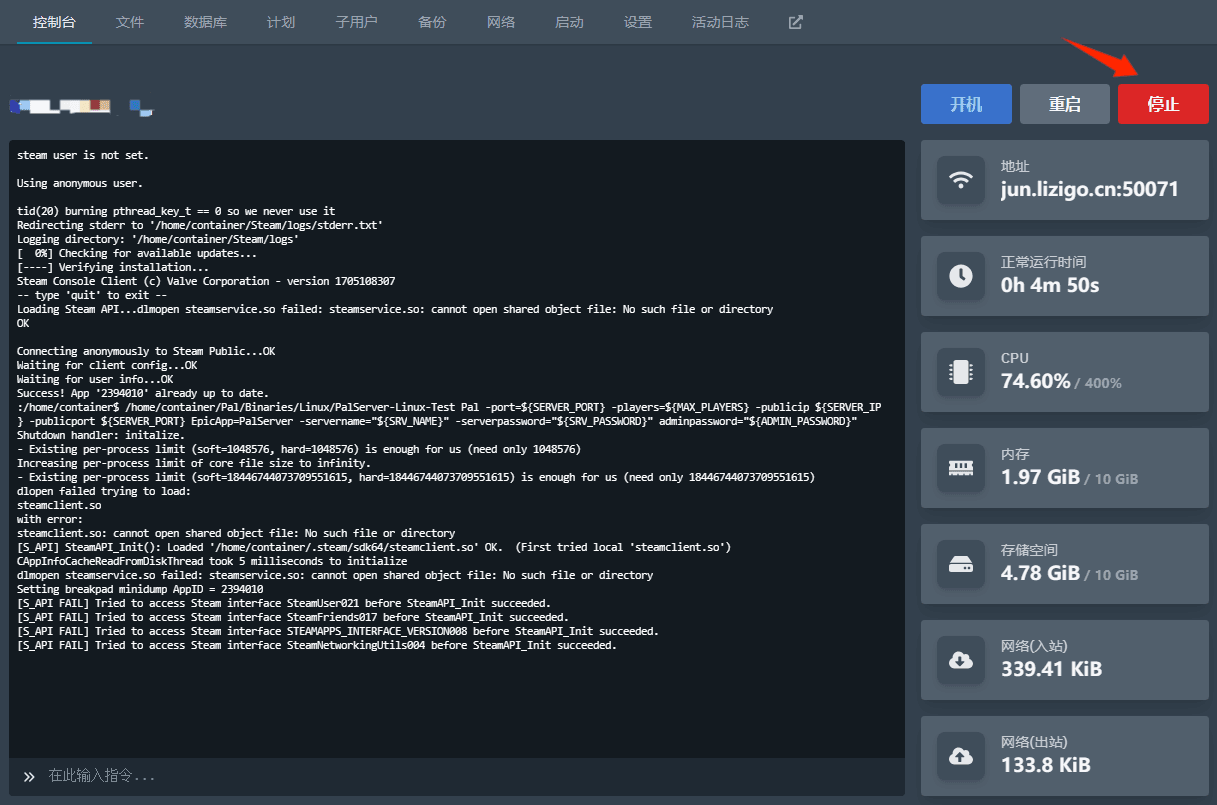Click the external link icon in the tab bar
This screenshot has width=1217, height=805.
click(796, 22)
